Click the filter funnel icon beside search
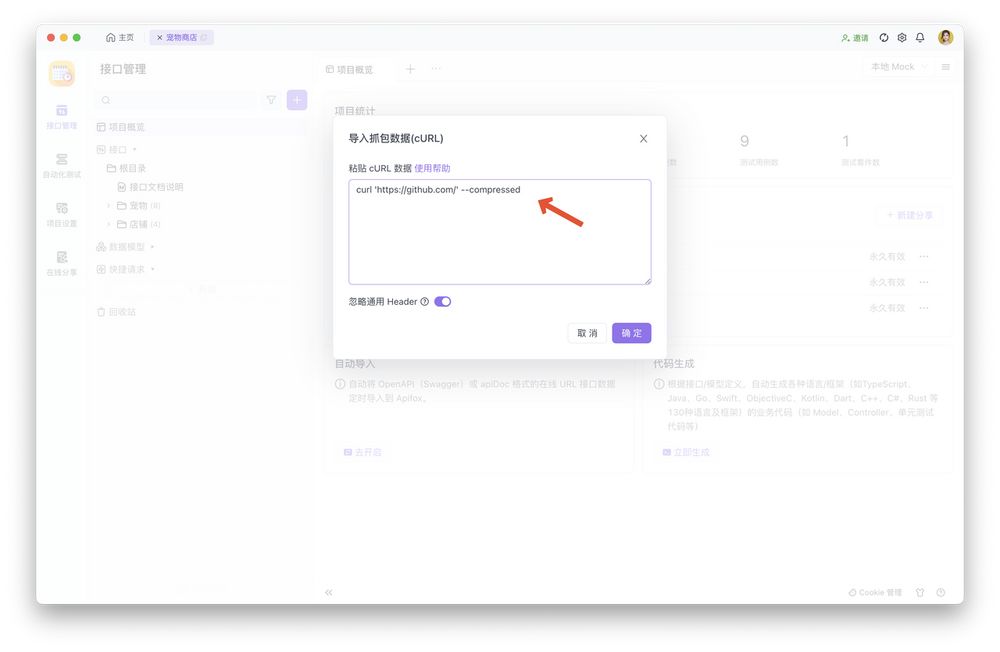This screenshot has height=652, width=1000. click(x=271, y=100)
